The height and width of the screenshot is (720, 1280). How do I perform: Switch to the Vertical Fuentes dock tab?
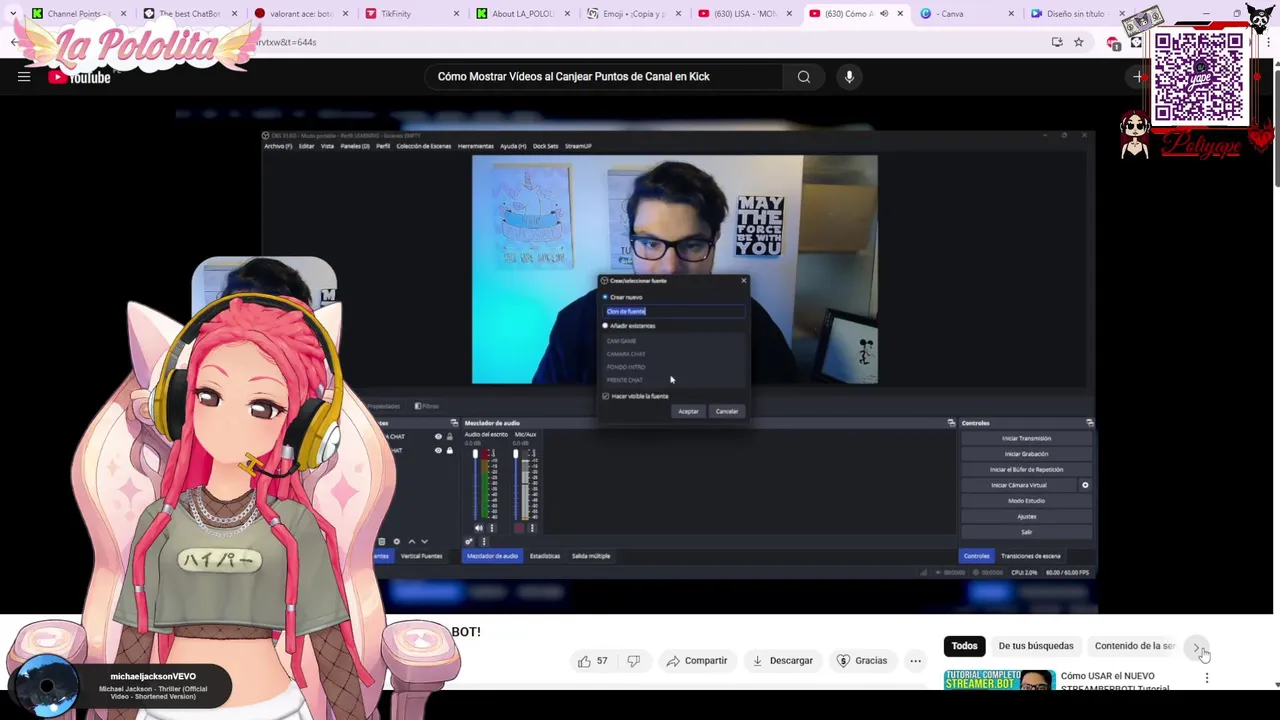point(421,556)
